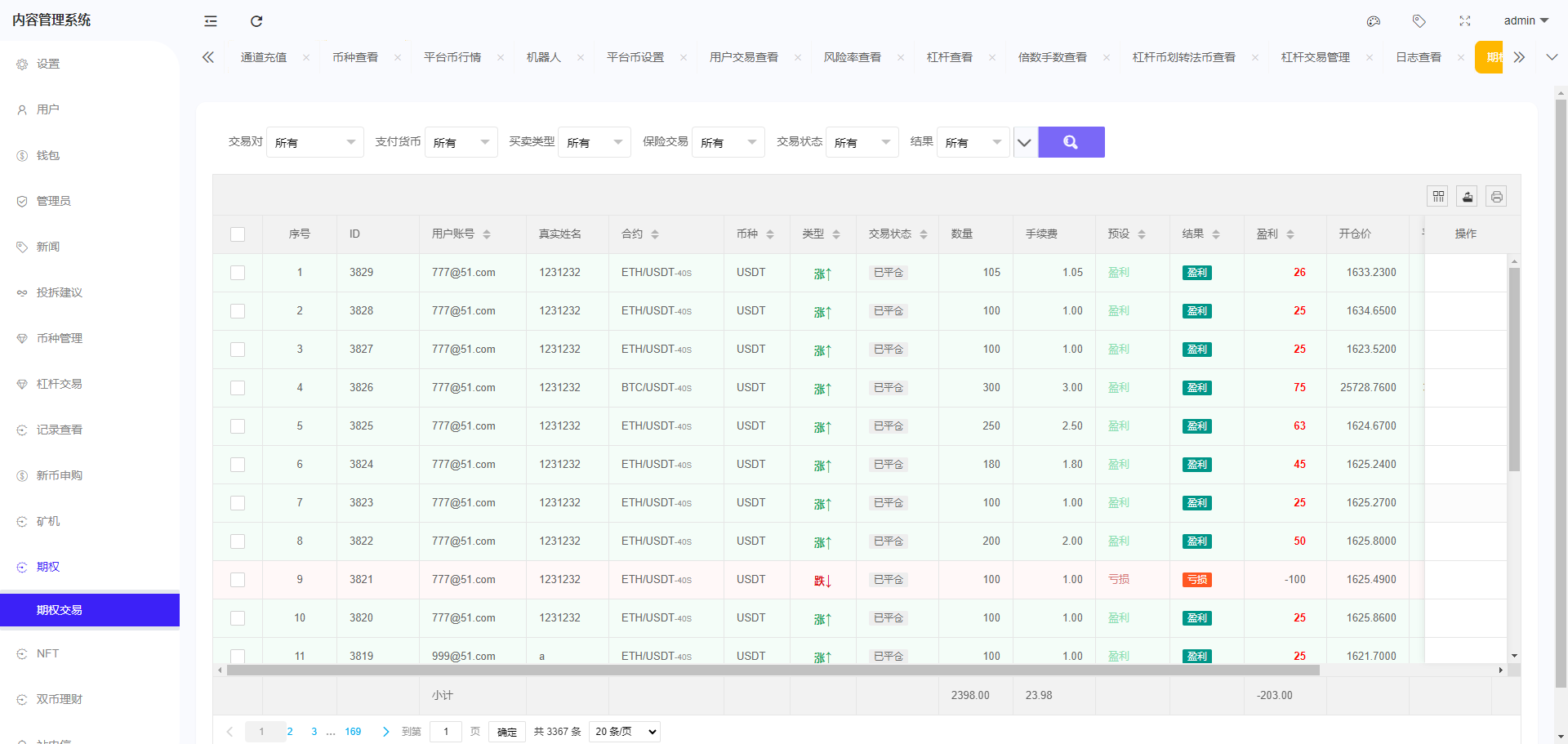Select the checkbox on the first table row
Image resolution: width=1568 pixels, height=744 pixels.
238,272
